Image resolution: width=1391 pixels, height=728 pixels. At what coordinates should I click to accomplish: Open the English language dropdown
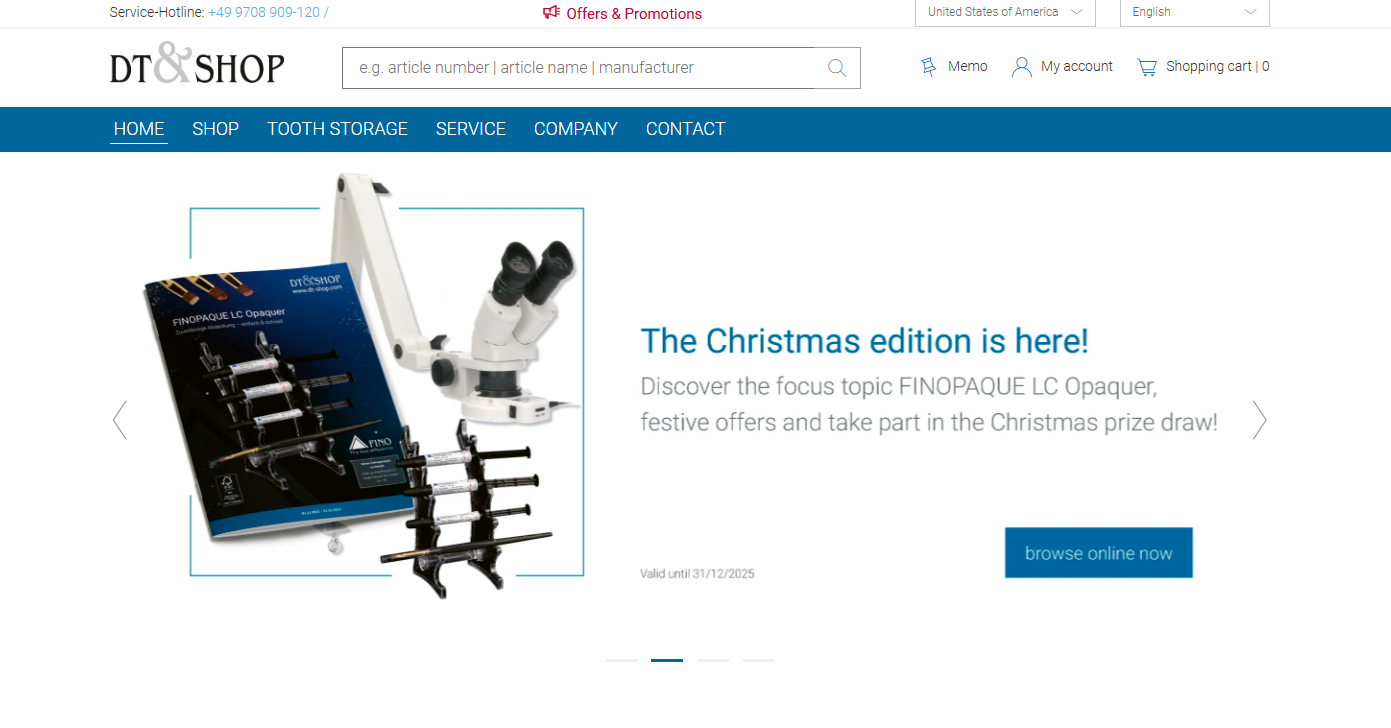click(x=1194, y=12)
